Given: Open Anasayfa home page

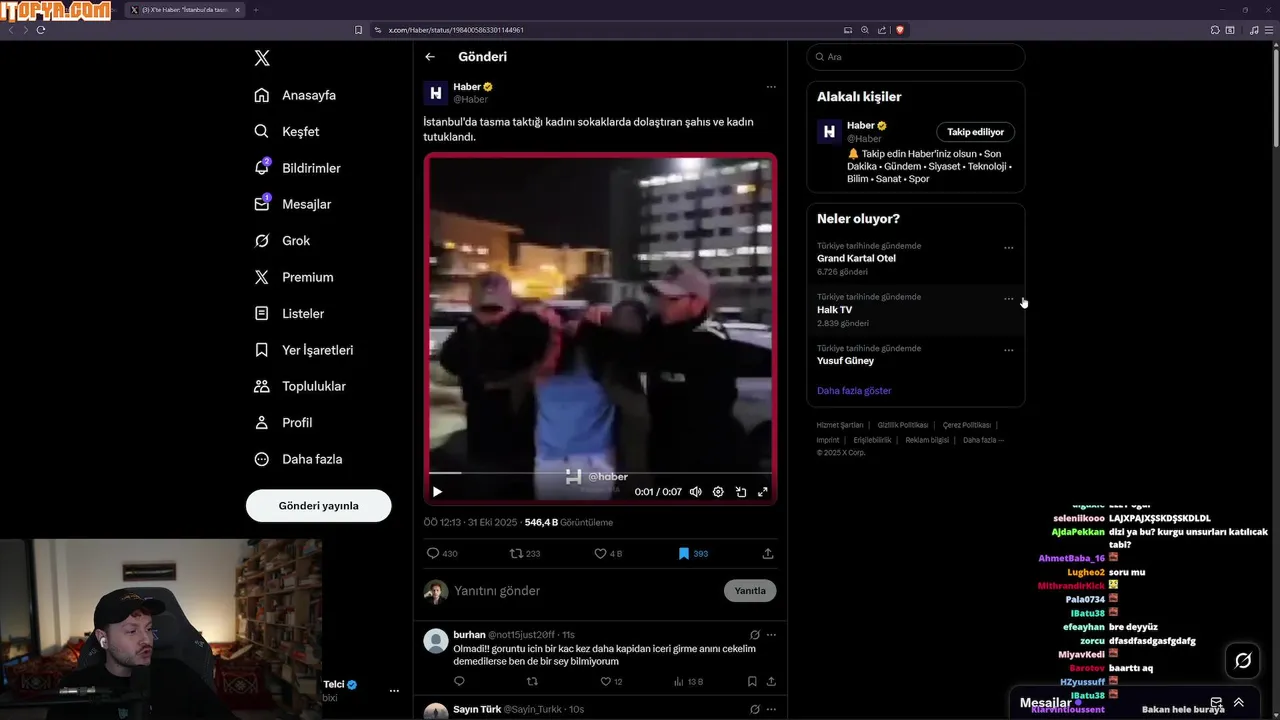Looking at the screenshot, I should pos(295,95).
